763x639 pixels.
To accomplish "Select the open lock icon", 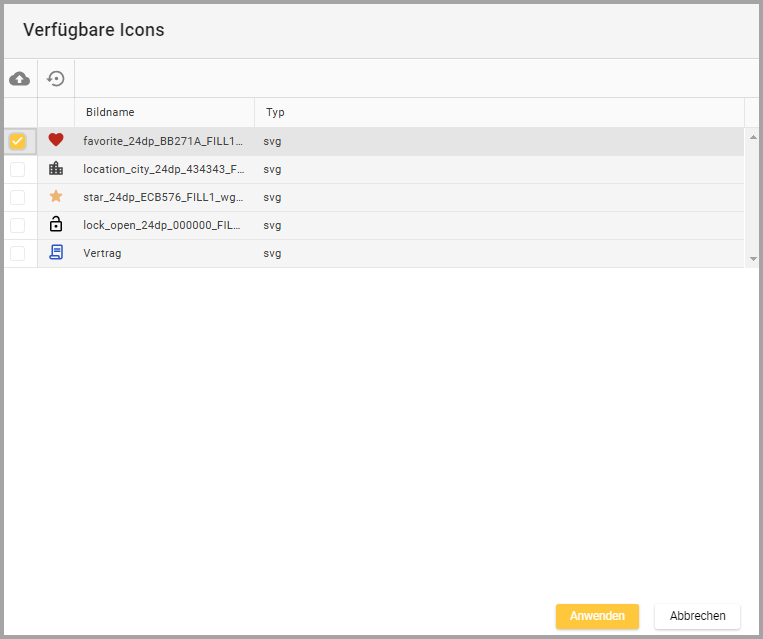I will point(56,225).
